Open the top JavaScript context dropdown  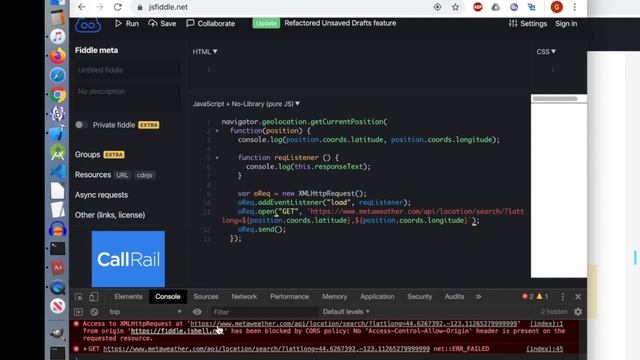(x=145, y=312)
